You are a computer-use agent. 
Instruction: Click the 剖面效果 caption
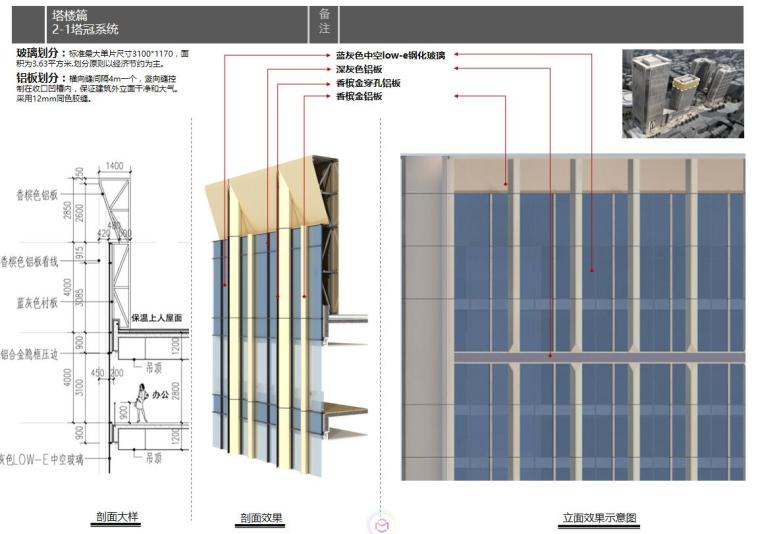[261, 518]
